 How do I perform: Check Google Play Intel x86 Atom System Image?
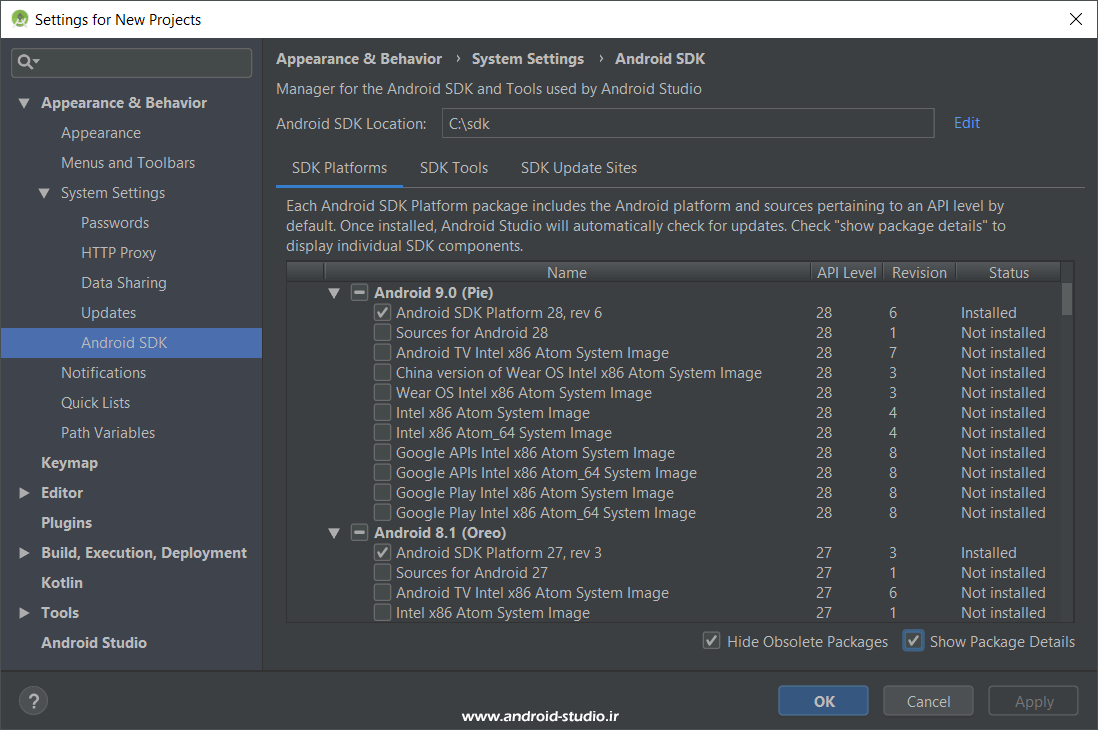tap(382, 493)
